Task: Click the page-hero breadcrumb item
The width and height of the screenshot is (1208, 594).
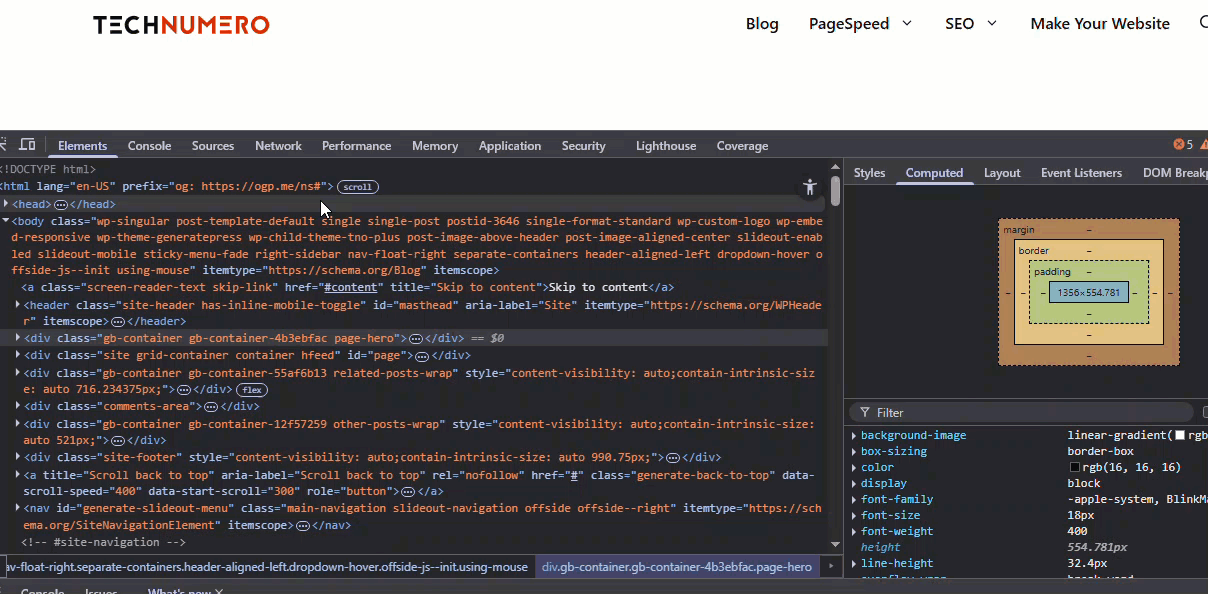Action: click(677, 567)
